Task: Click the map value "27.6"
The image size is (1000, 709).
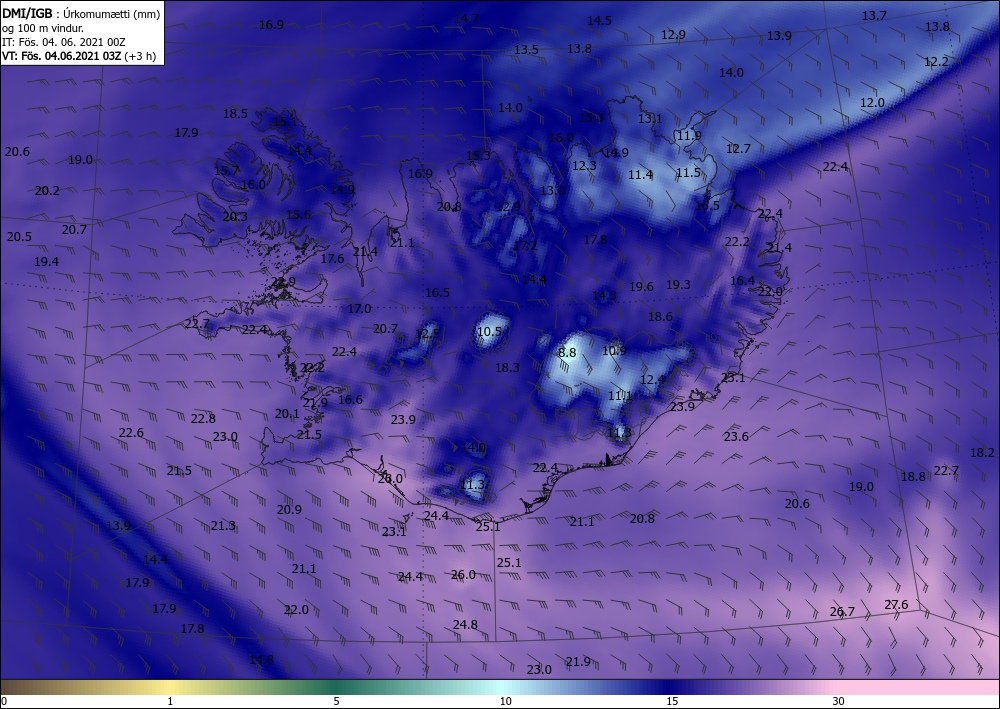Action: tap(896, 604)
